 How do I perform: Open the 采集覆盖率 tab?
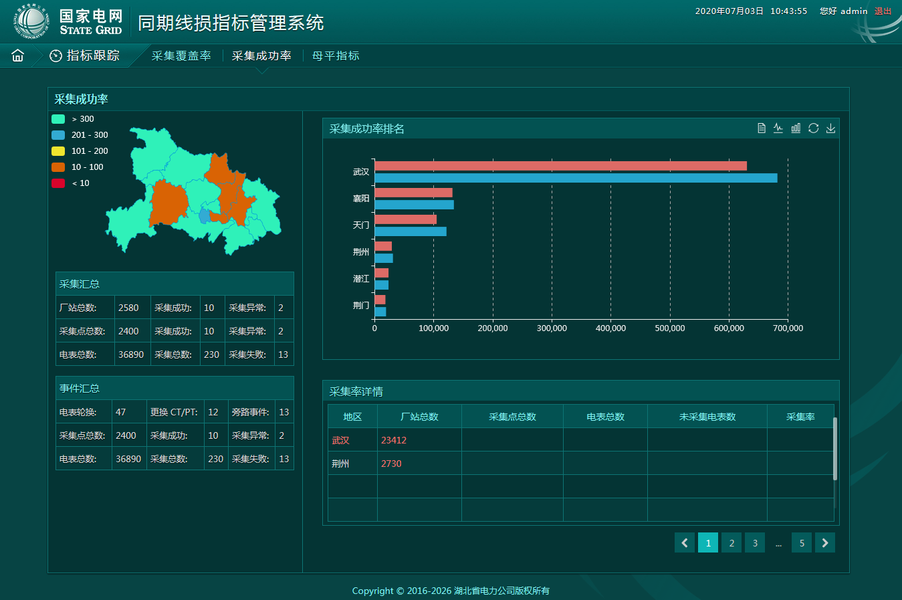coord(181,56)
